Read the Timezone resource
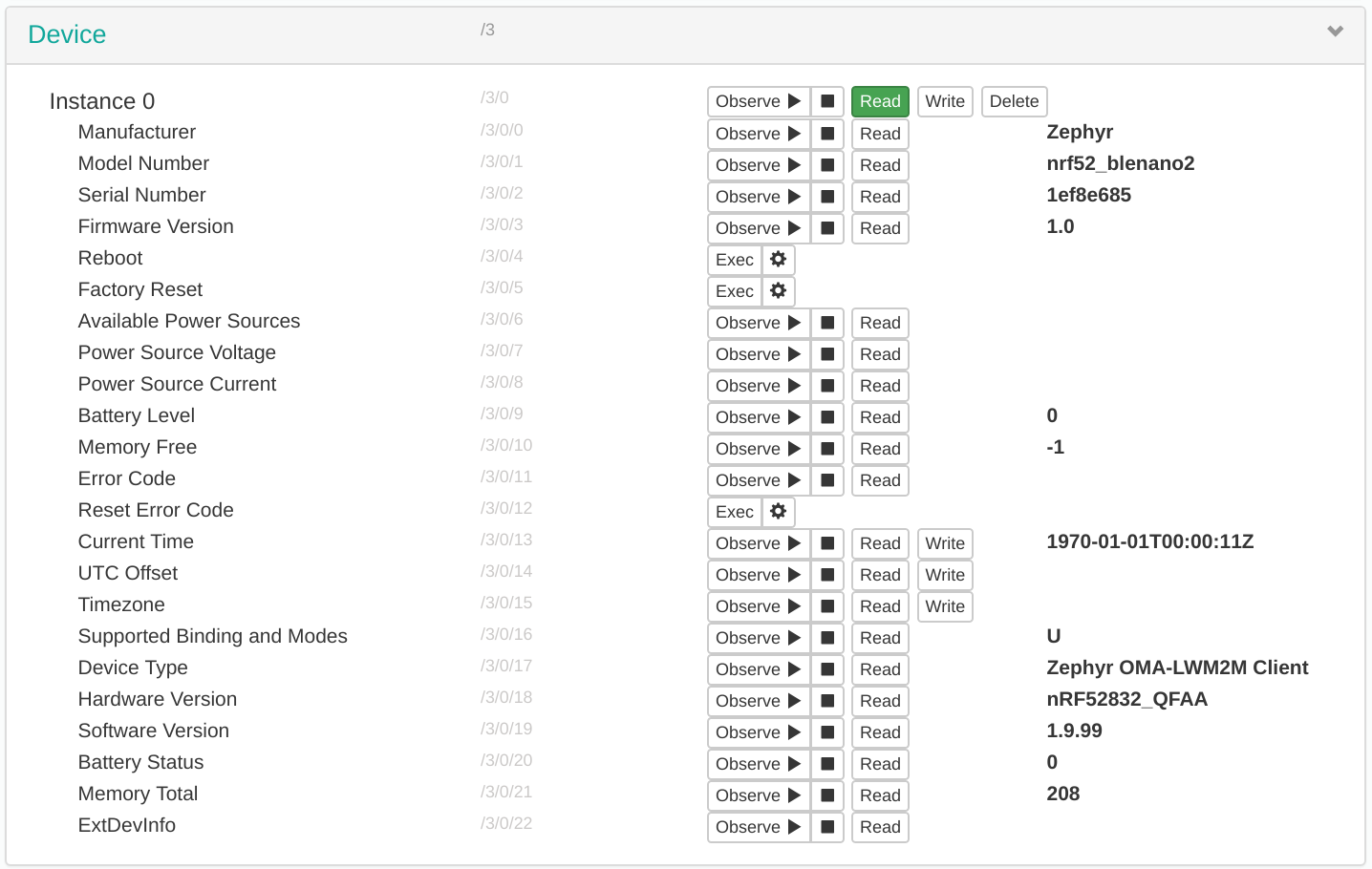 (x=880, y=606)
